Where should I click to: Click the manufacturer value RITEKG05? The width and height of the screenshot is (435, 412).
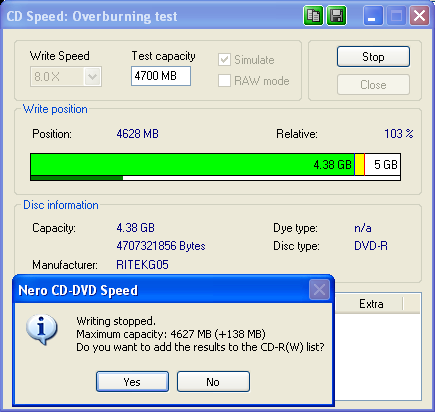coord(142,265)
